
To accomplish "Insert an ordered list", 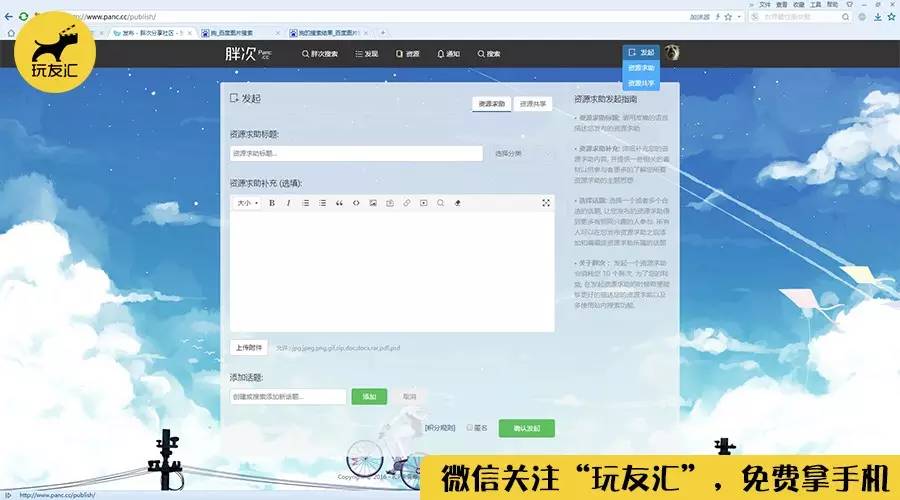I will pyautogui.click(x=305, y=203).
